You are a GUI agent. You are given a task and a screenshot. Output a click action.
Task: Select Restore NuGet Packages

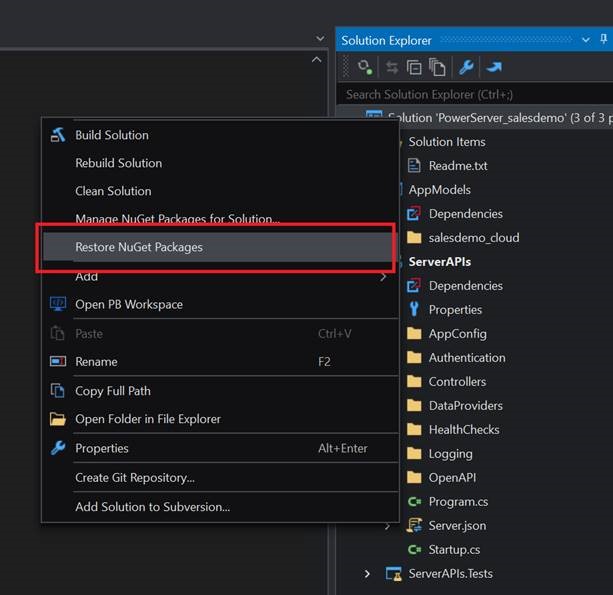(x=218, y=247)
